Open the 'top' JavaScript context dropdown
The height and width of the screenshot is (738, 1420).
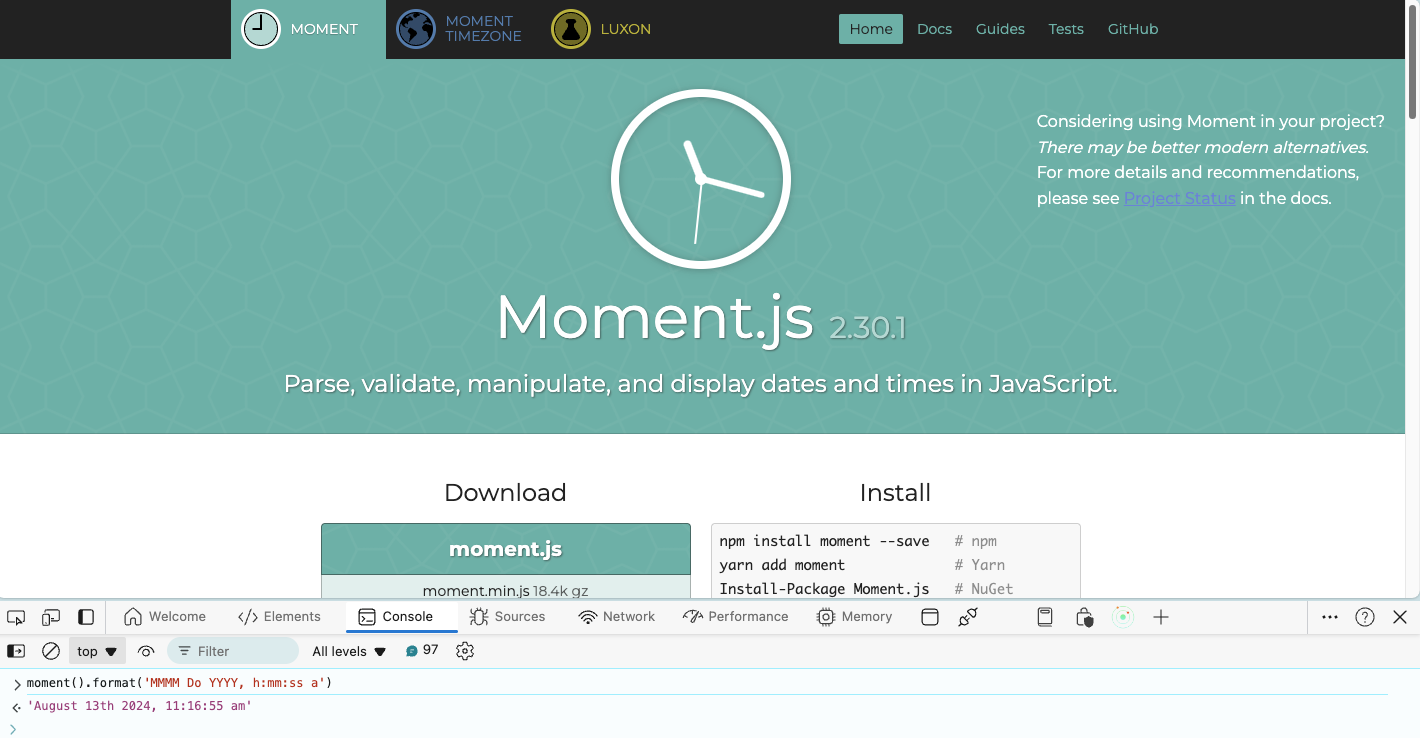coord(97,651)
